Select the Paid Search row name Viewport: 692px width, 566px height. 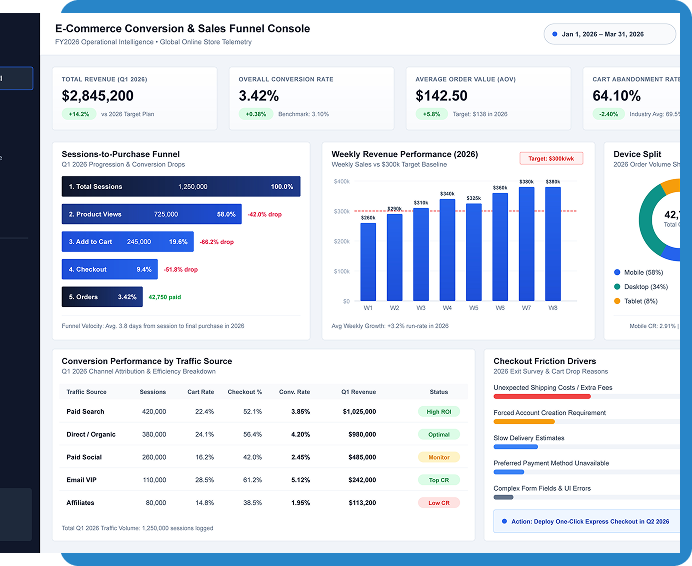point(85,411)
